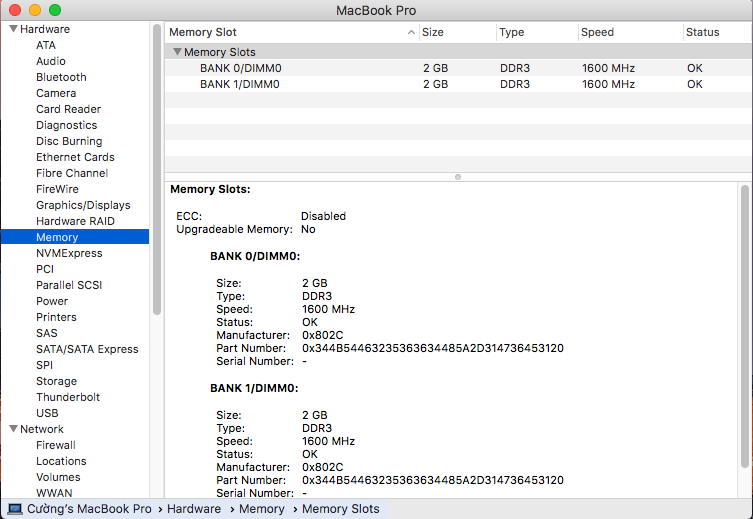Open Graphics/Displays in sidebar
Image resolution: width=753 pixels, height=519 pixels.
point(83,205)
